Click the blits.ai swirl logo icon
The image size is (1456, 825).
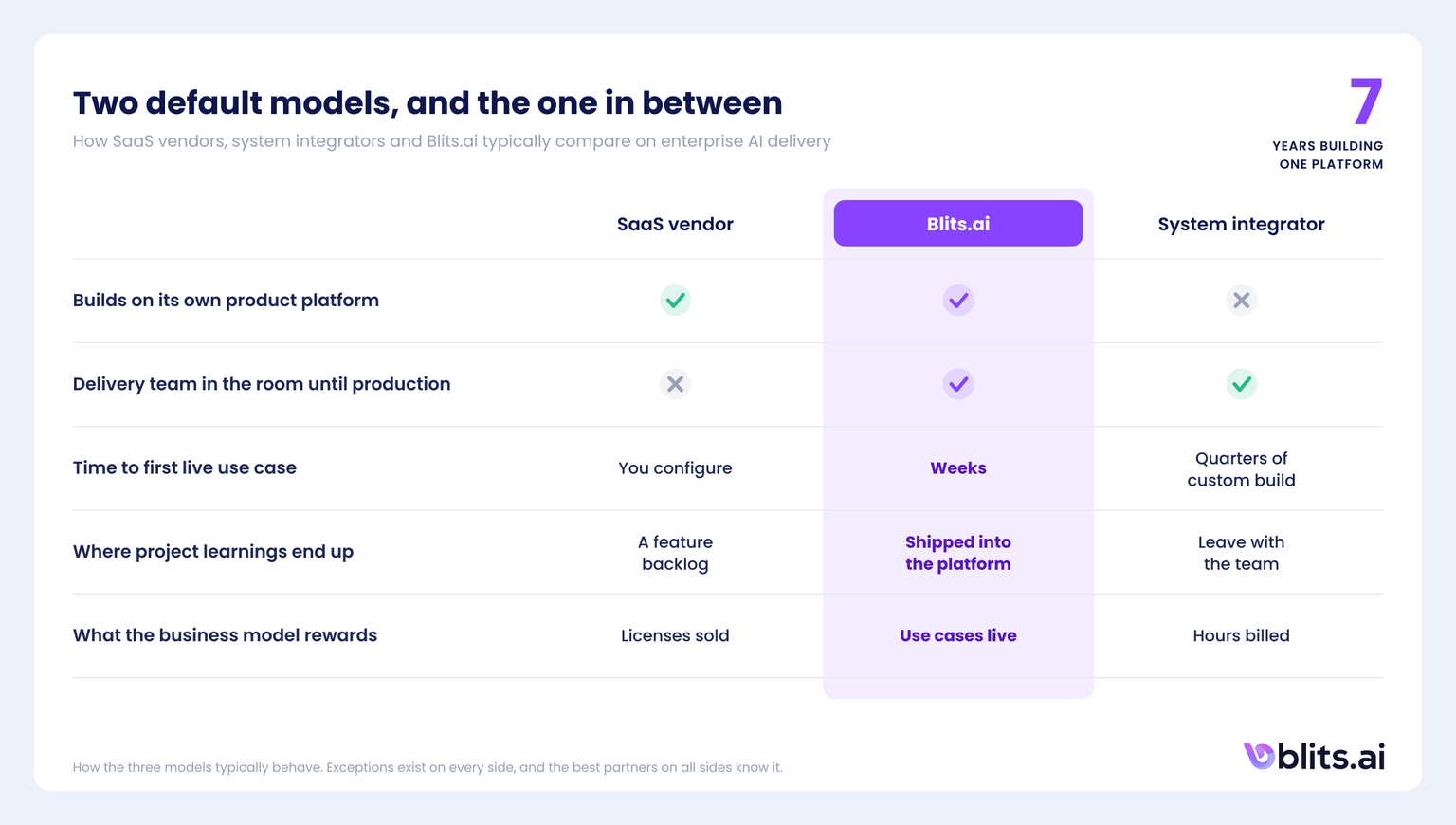pyautogui.click(x=1259, y=756)
